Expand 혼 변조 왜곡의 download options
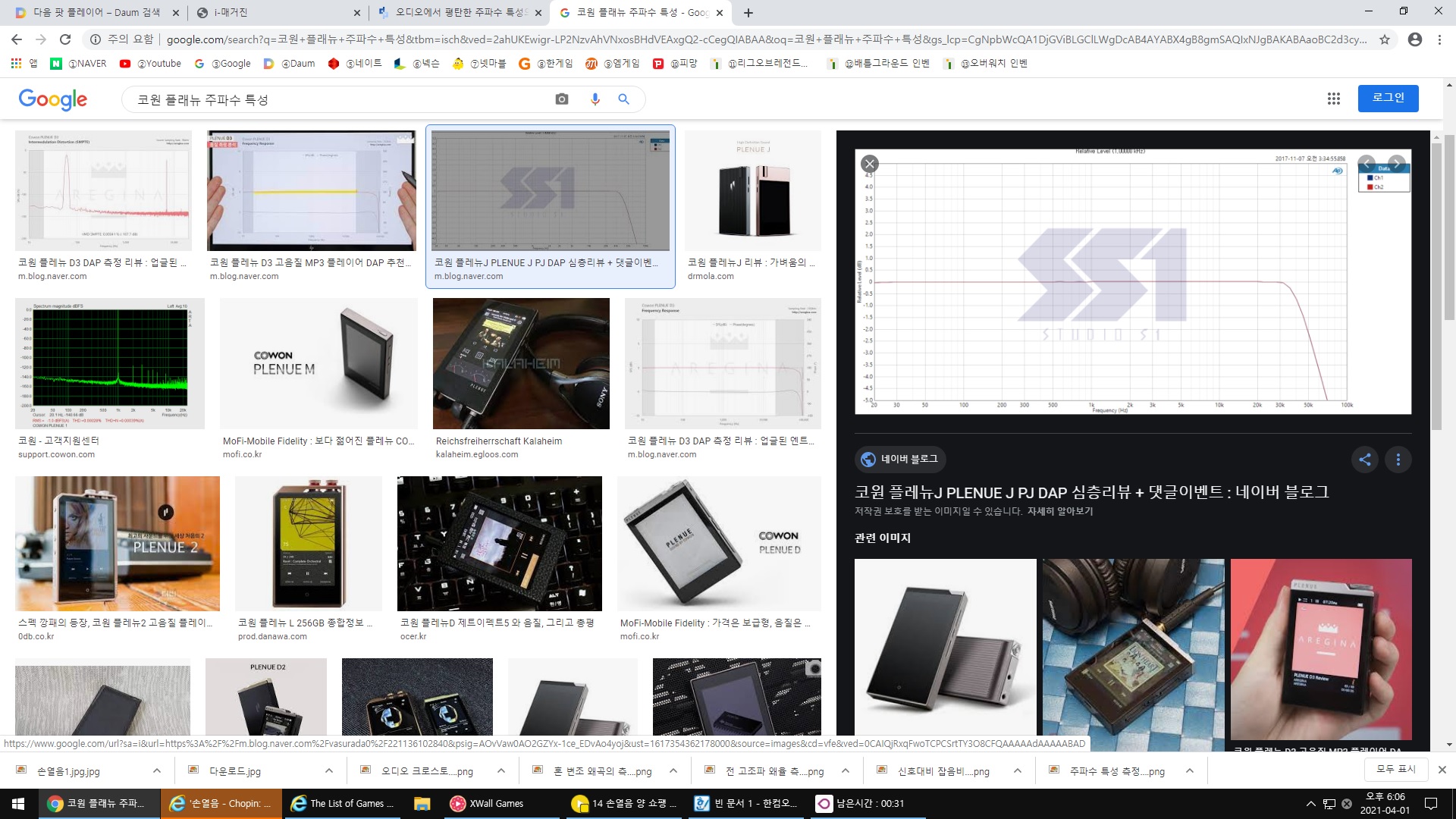The image size is (1456, 819). tap(673, 770)
